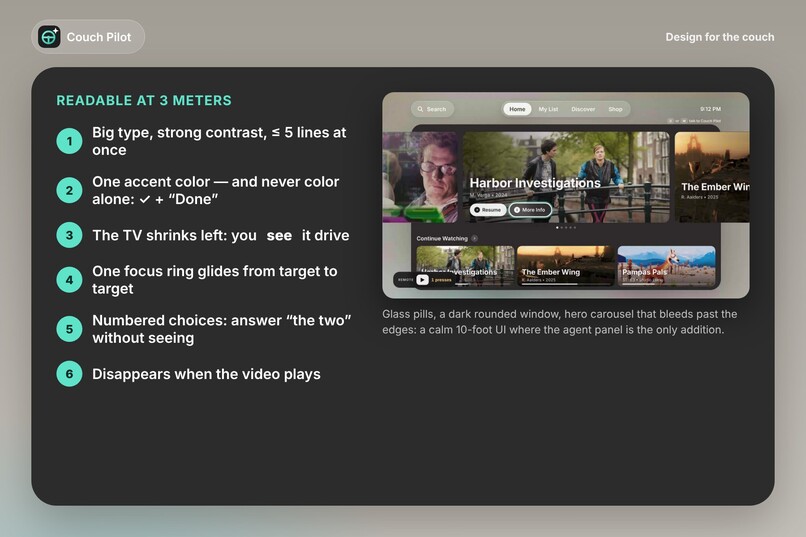
Task: Click 'M. Varga • 2024' subtitle under Harbor Investigations
Action: [488, 195]
